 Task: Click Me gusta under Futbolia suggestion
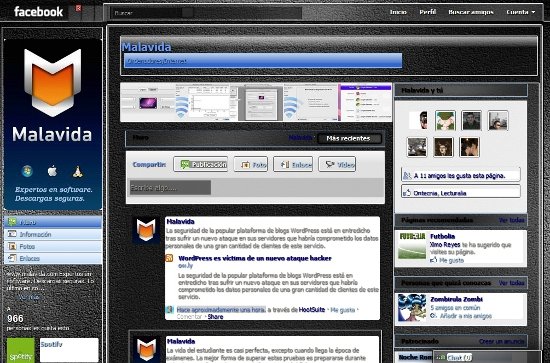pyautogui.click(x=451, y=260)
